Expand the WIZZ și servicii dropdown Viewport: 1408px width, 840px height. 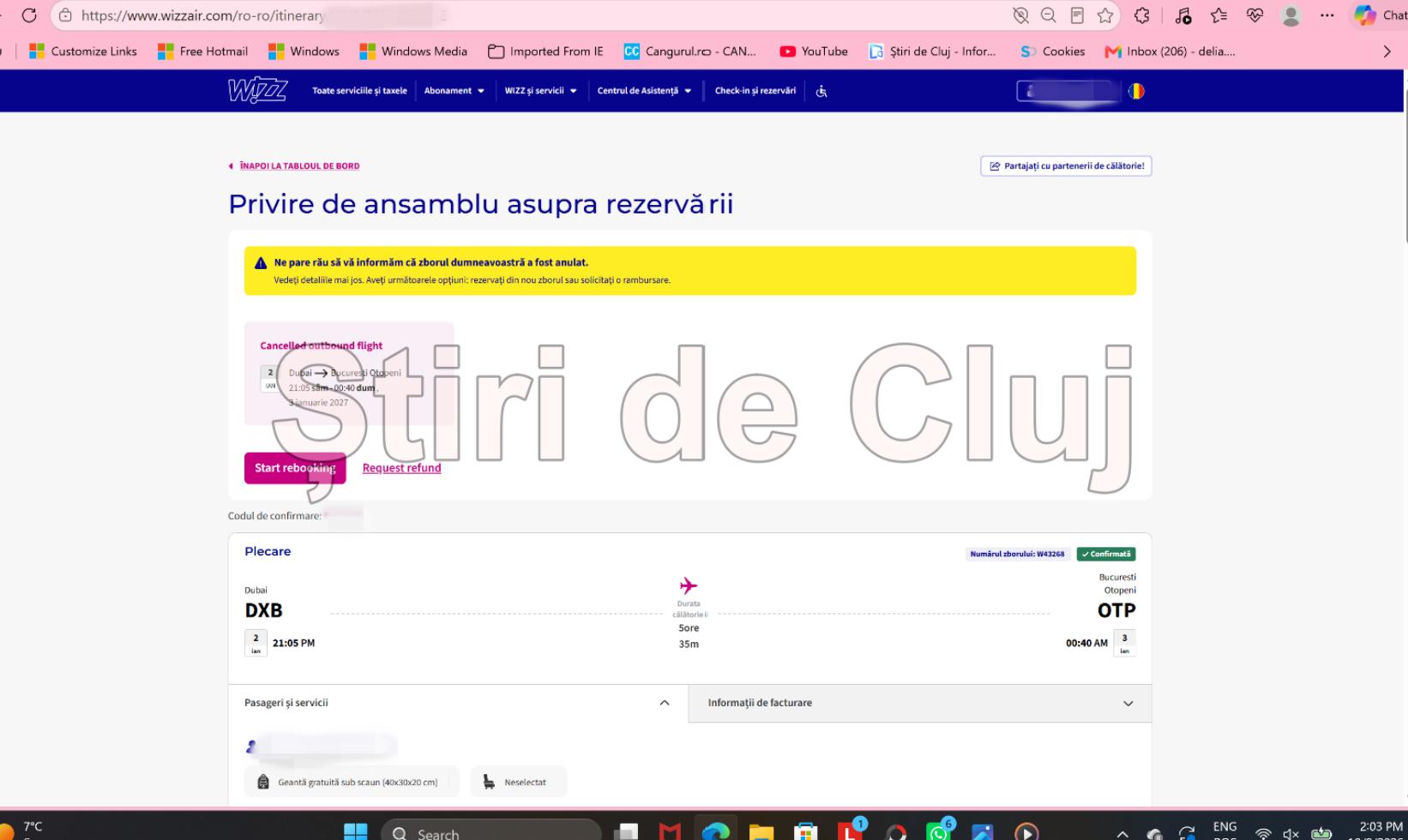click(x=541, y=91)
